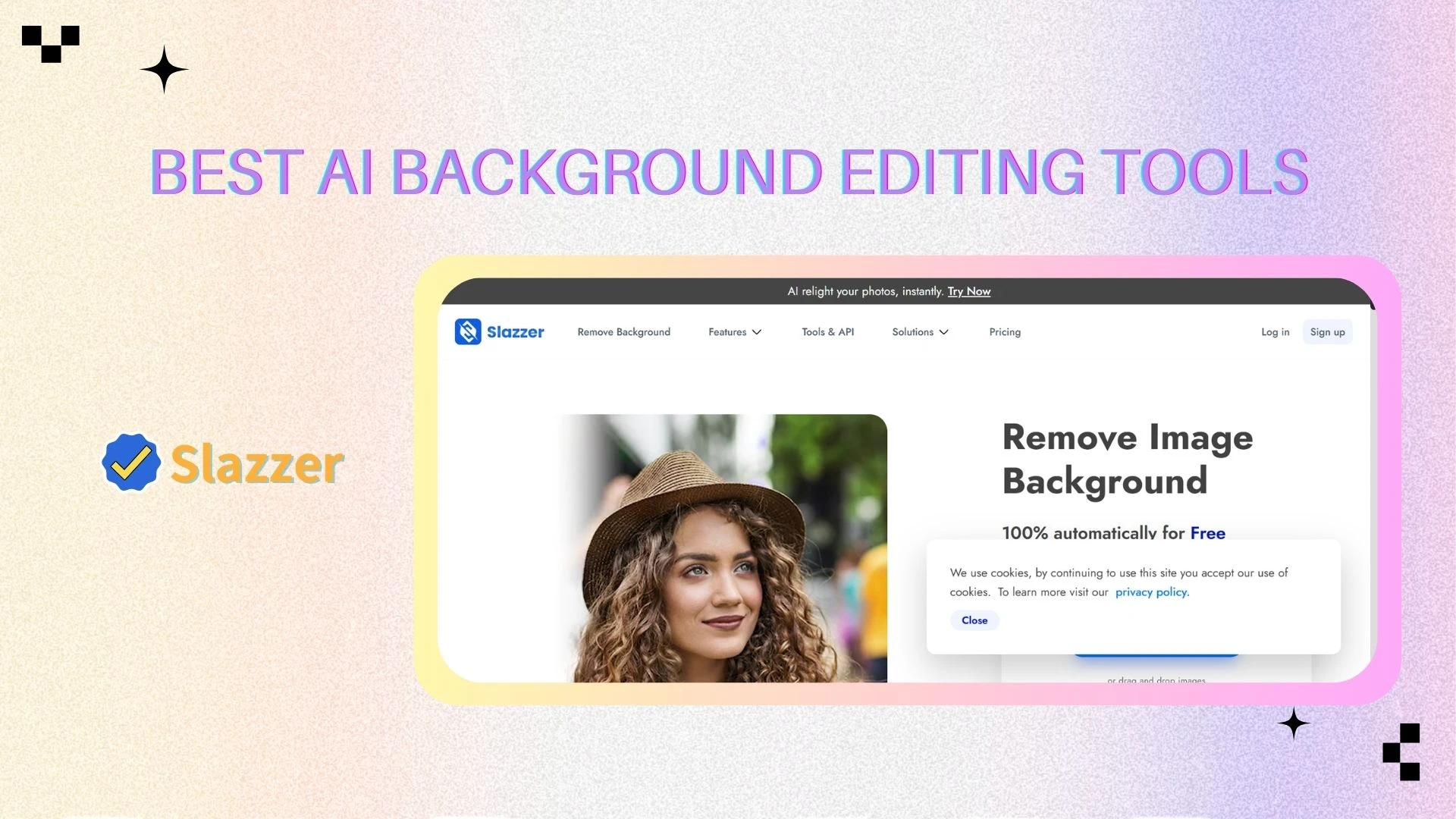1456x819 pixels.
Task: Open the privacy policy link
Action: pos(1151,592)
